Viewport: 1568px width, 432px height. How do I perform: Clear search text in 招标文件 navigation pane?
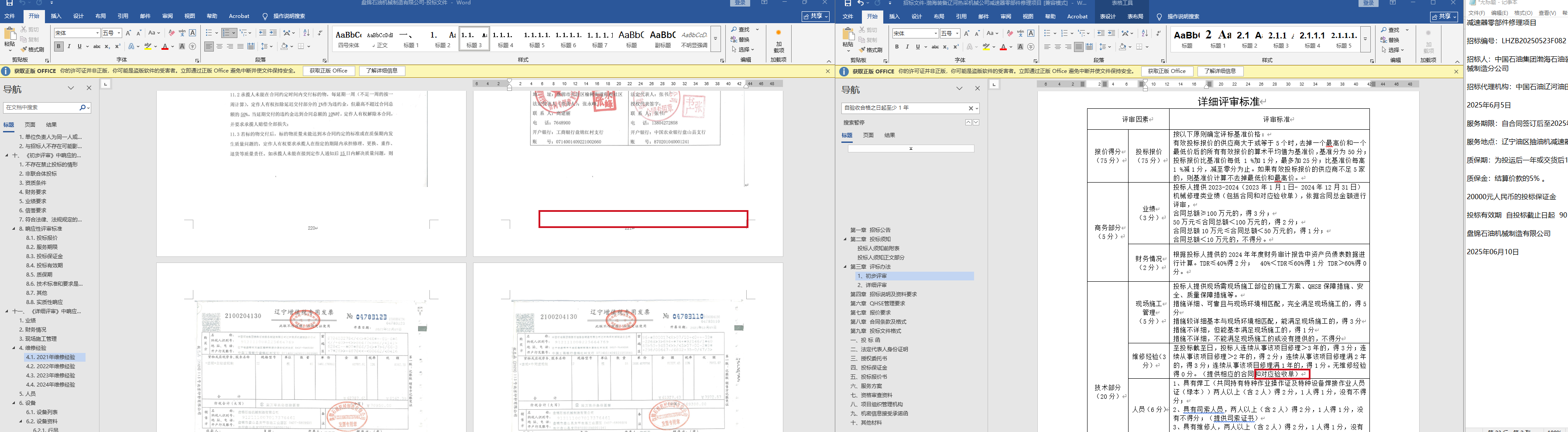coord(971,108)
